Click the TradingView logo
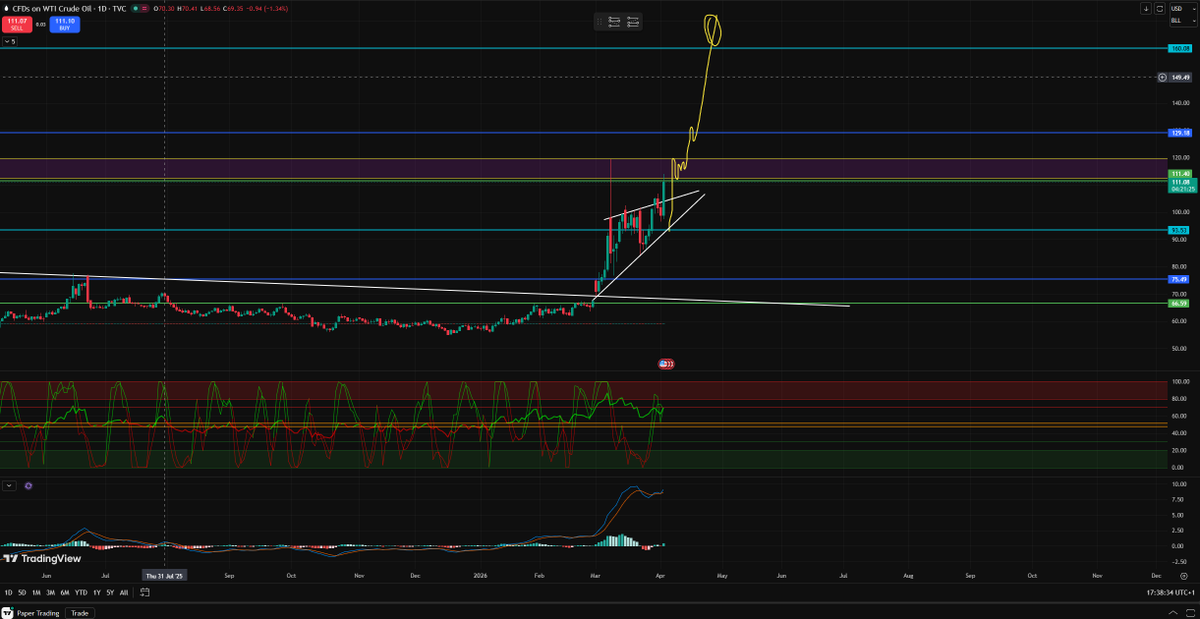Viewport: 1200px width, 619px height. tap(41, 559)
